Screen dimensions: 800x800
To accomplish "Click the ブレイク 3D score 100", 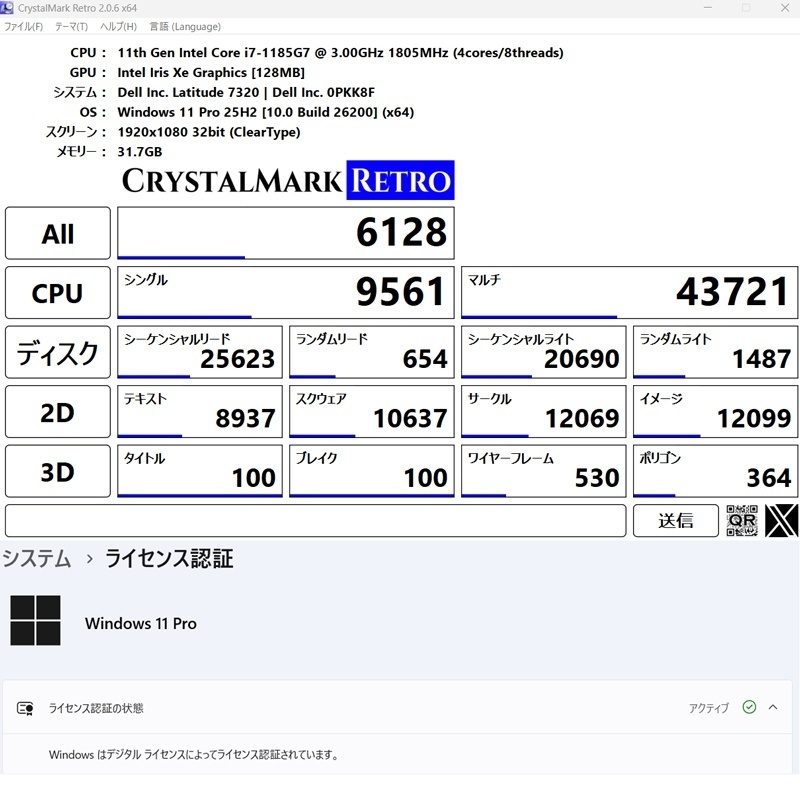I will coord(371,471).
